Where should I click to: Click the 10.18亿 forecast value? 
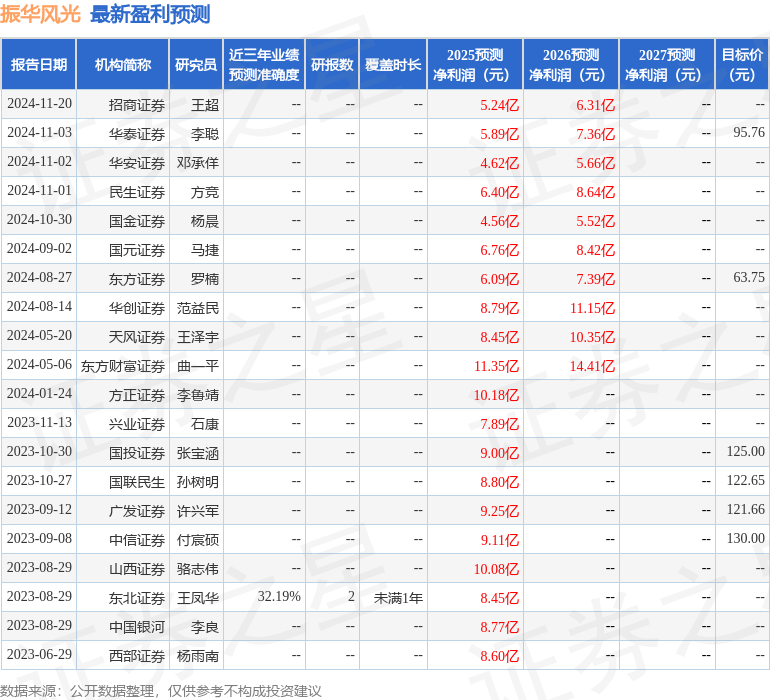pyautogui.click(x=496, y=395)
